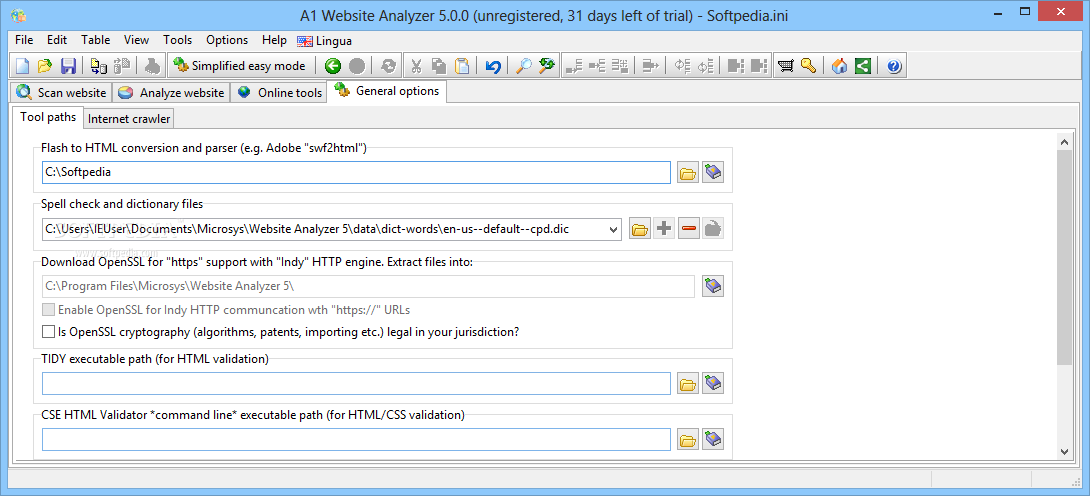Browse for the Flash to HTML converter path
This screenshot has width=1090, height=496.
(688, 173)
